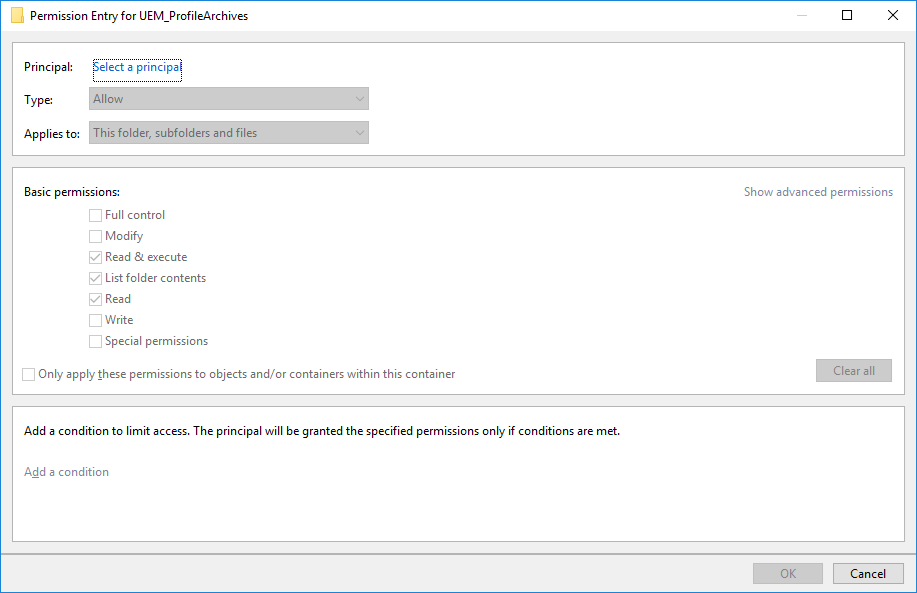
Task: Click Add a condition link
Action: point(66,472)
